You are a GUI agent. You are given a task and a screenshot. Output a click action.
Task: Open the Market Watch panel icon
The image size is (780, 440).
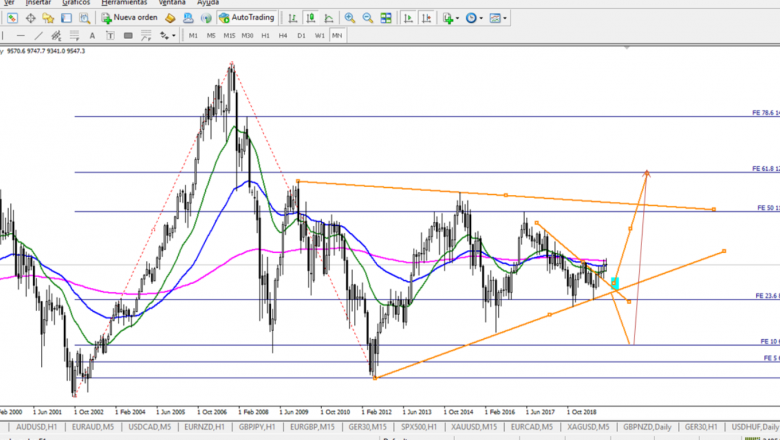click(x=12, y=18)
